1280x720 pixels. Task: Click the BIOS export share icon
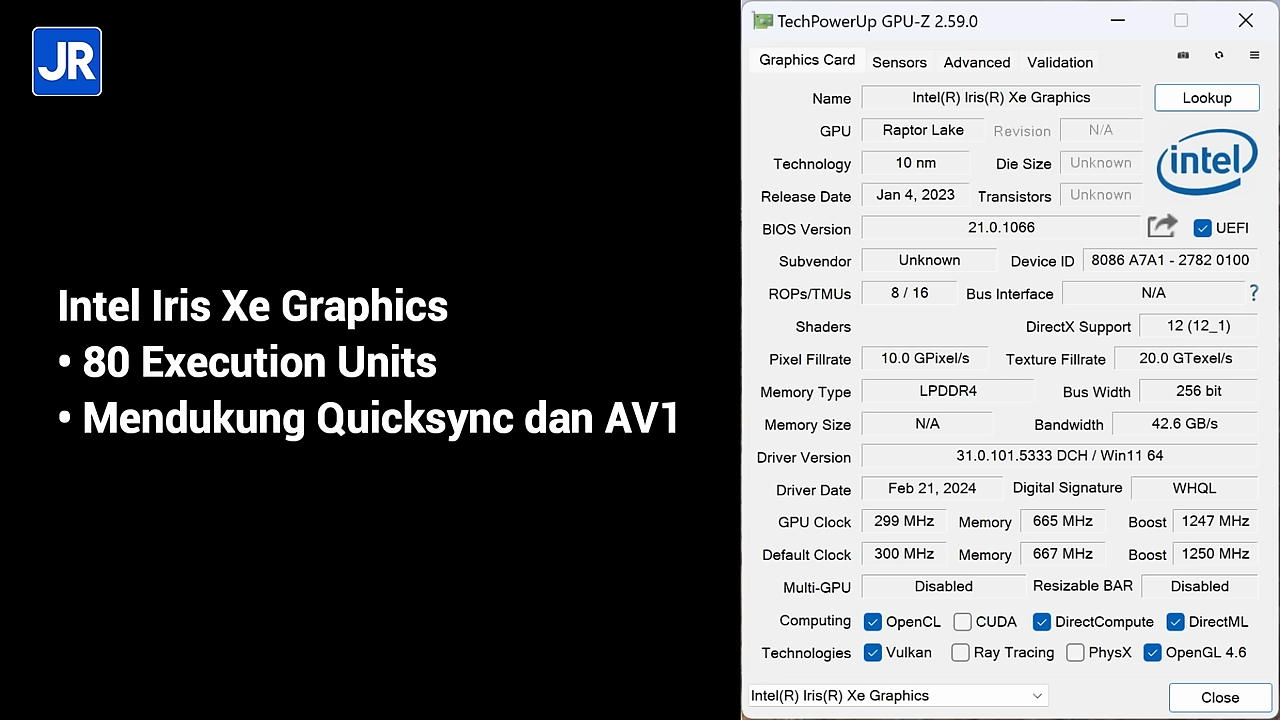(1162, 227)
